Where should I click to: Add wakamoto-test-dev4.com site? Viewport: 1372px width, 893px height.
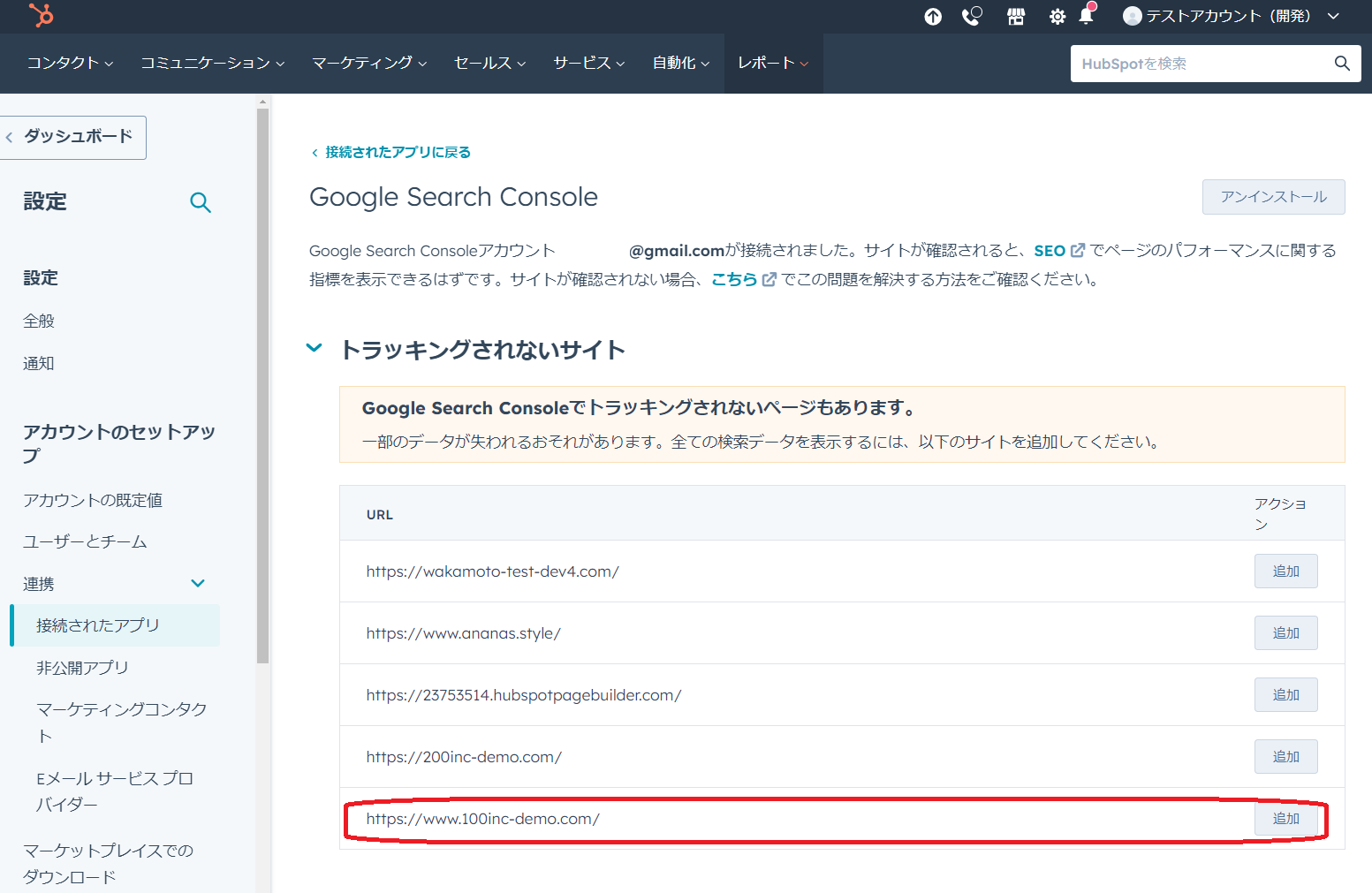pos(1285,571)
